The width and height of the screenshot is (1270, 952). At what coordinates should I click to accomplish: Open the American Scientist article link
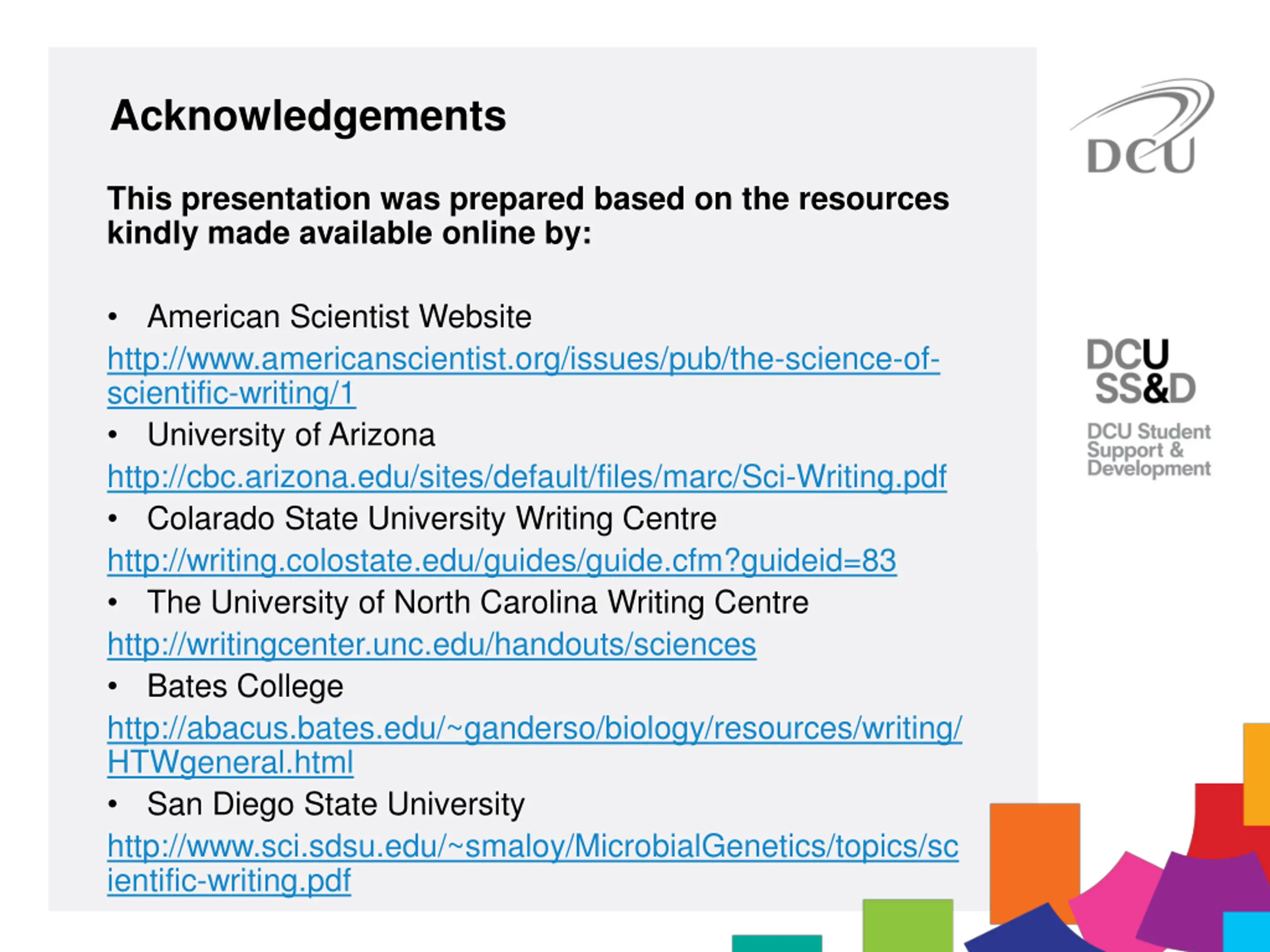[x=523, y=376]
